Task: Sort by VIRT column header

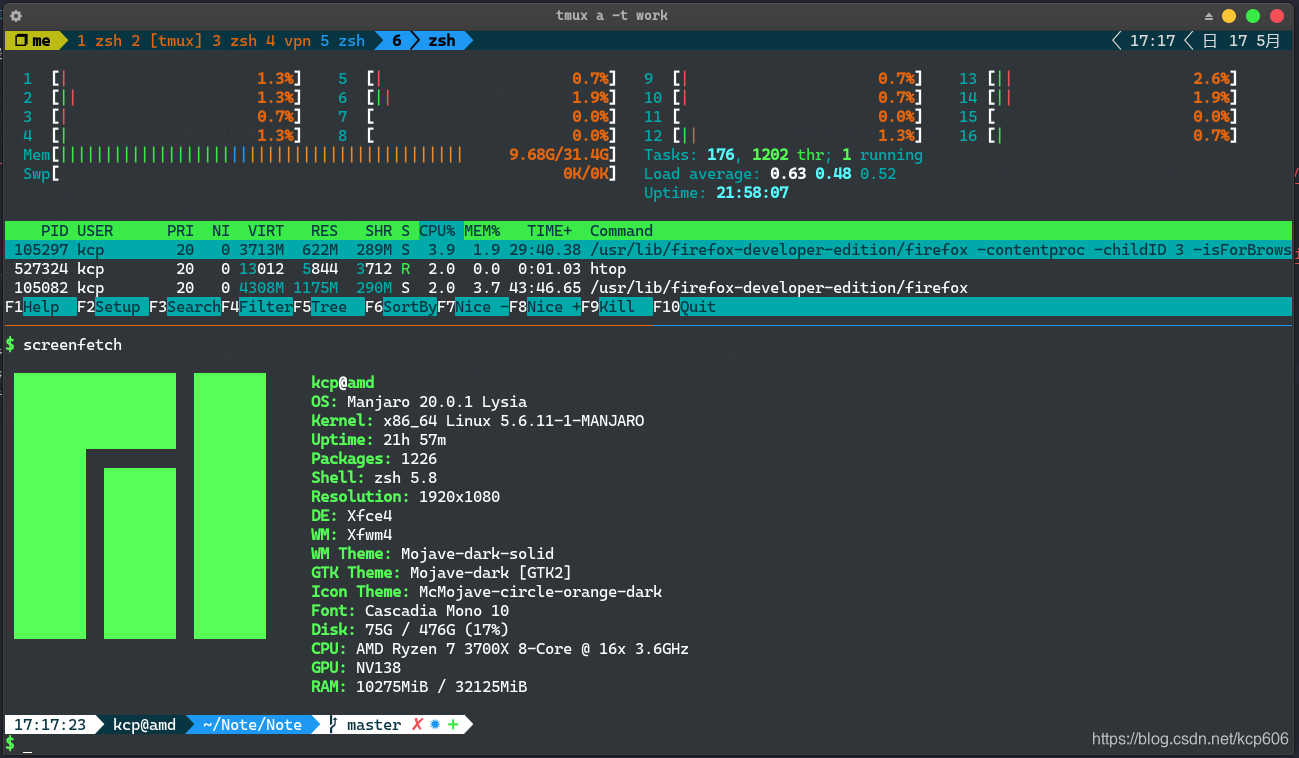Action: pos(266,231)
